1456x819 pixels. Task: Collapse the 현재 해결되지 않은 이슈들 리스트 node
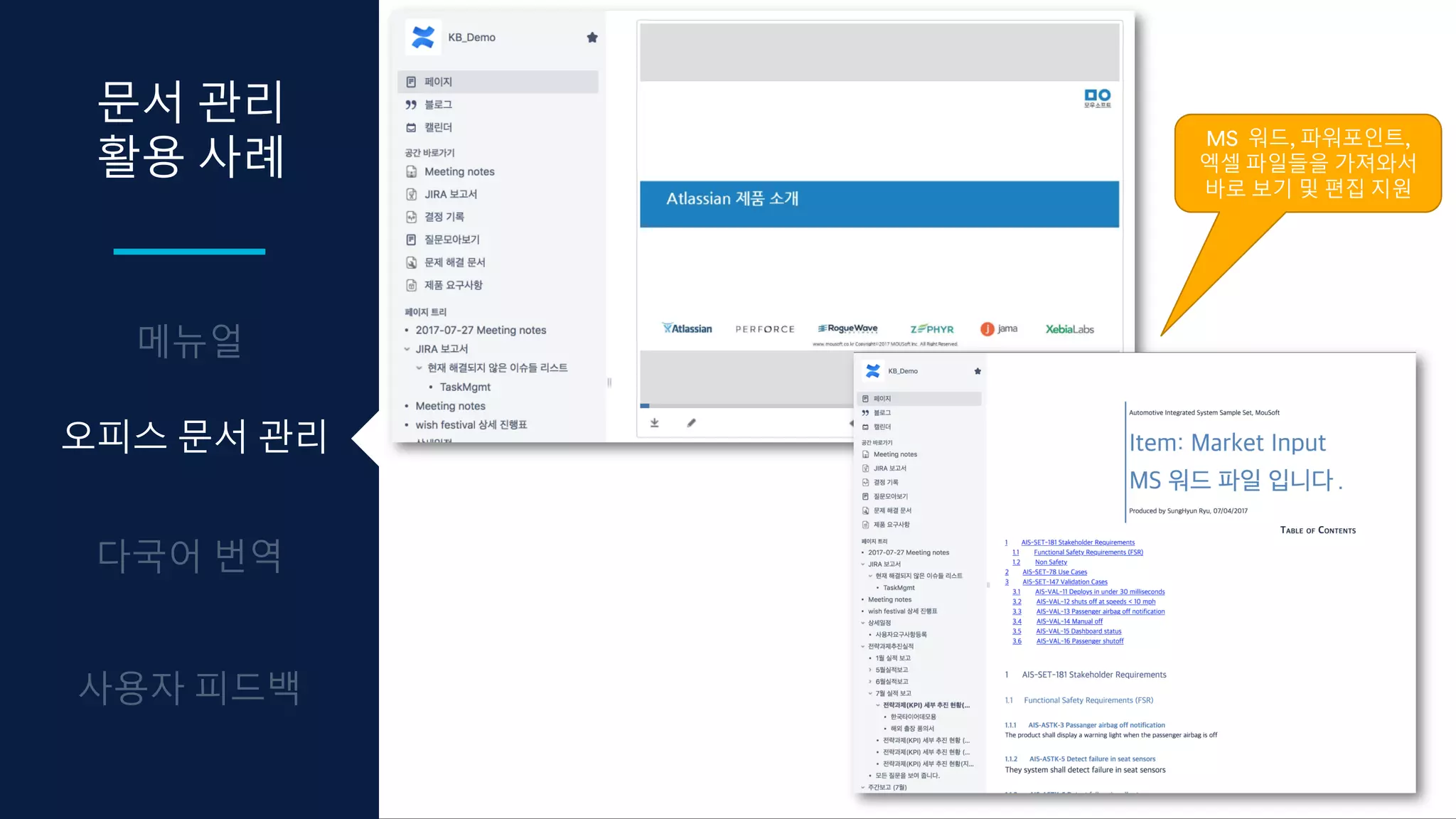(419, 368)
